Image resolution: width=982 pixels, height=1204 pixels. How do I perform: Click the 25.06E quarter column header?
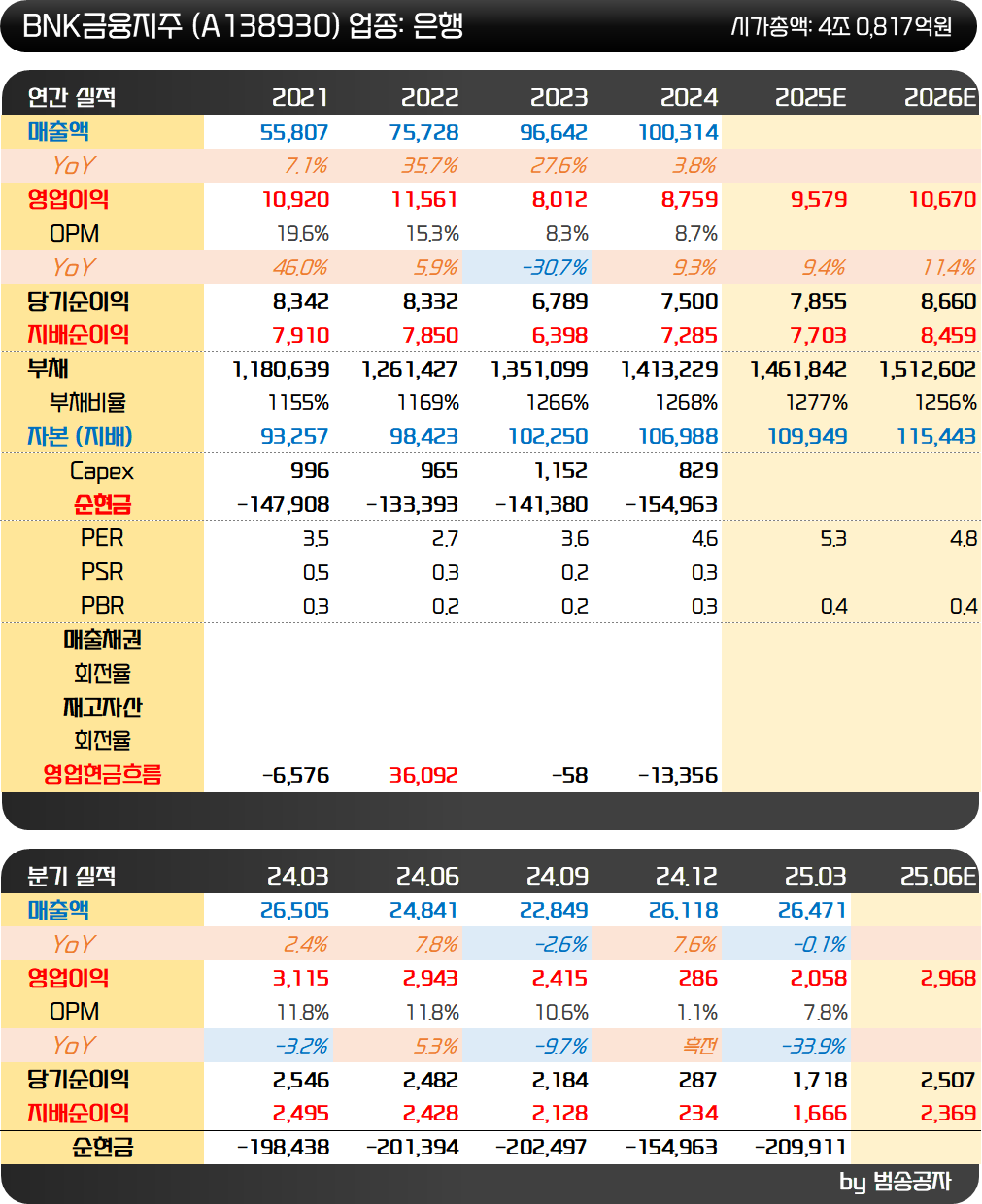(x=938, y=876)
